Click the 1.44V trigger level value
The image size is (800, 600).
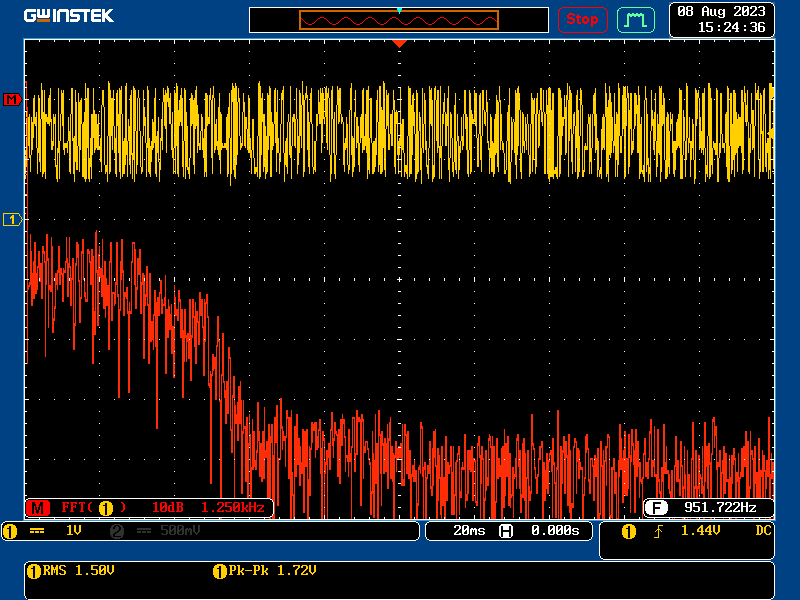pos(701,531)
